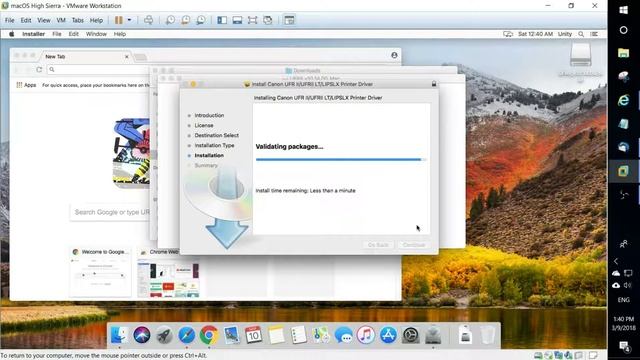
Task: Open Finder from the Dock
Action: (119, 336)
